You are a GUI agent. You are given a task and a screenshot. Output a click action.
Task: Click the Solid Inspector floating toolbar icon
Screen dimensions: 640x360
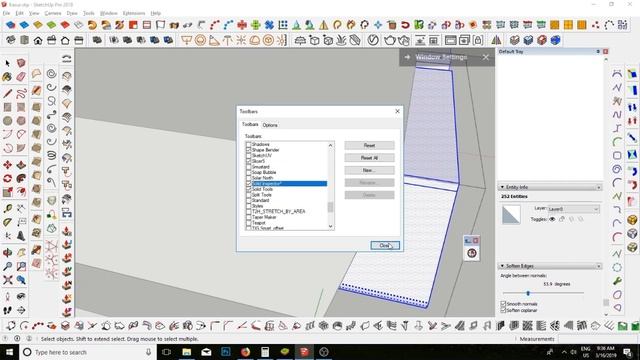coord(472,253)
